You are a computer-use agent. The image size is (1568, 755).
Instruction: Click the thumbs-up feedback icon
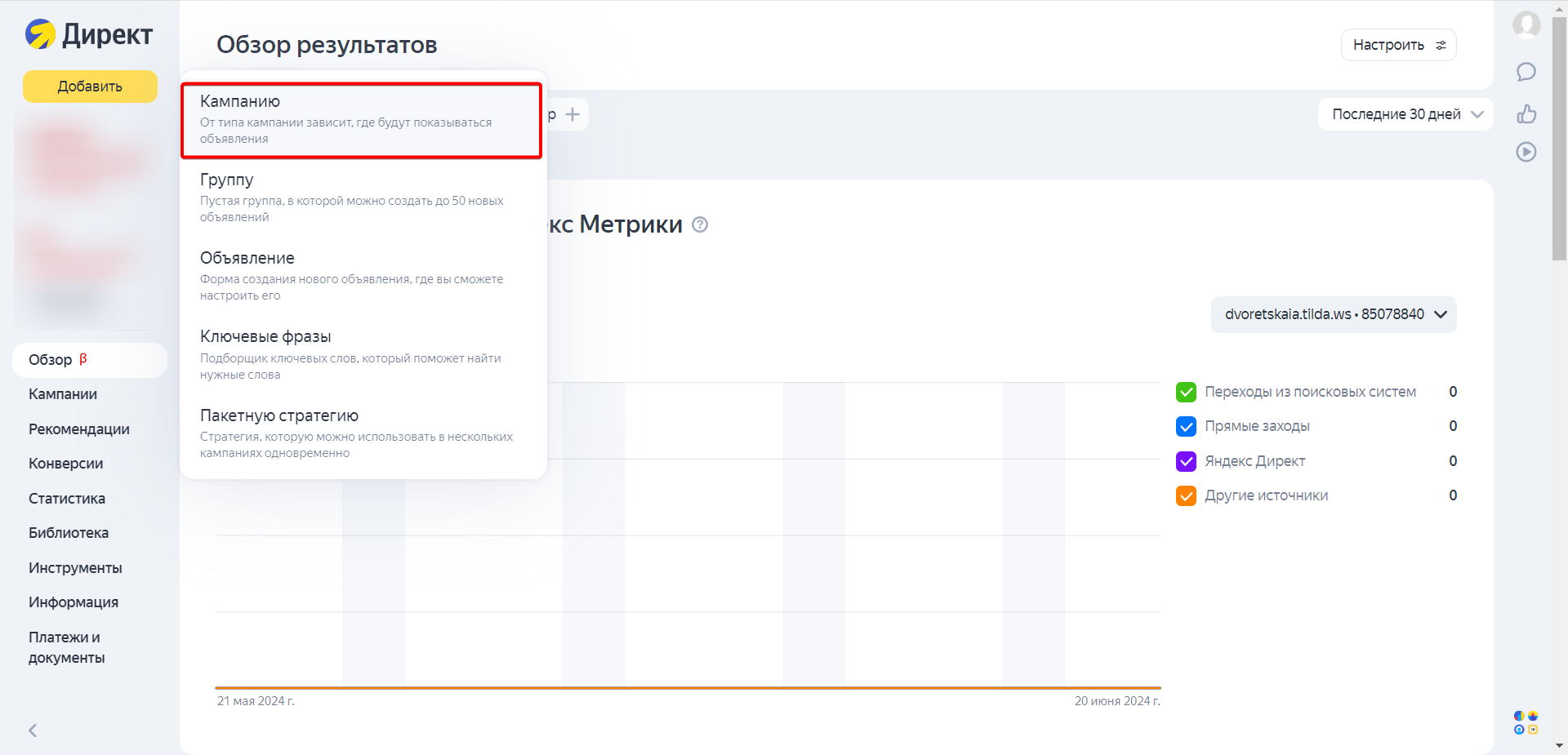pyautogui.click(x=1526, y=113)
